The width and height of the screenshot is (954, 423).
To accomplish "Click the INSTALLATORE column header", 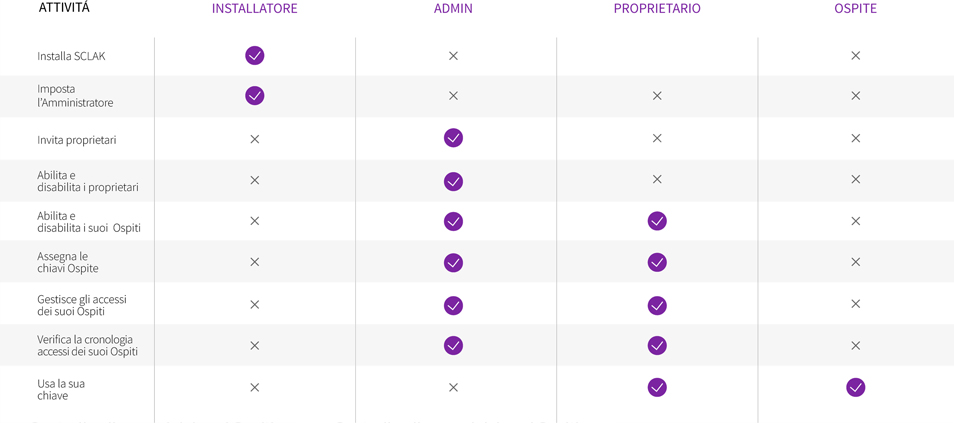I will 254,9.
